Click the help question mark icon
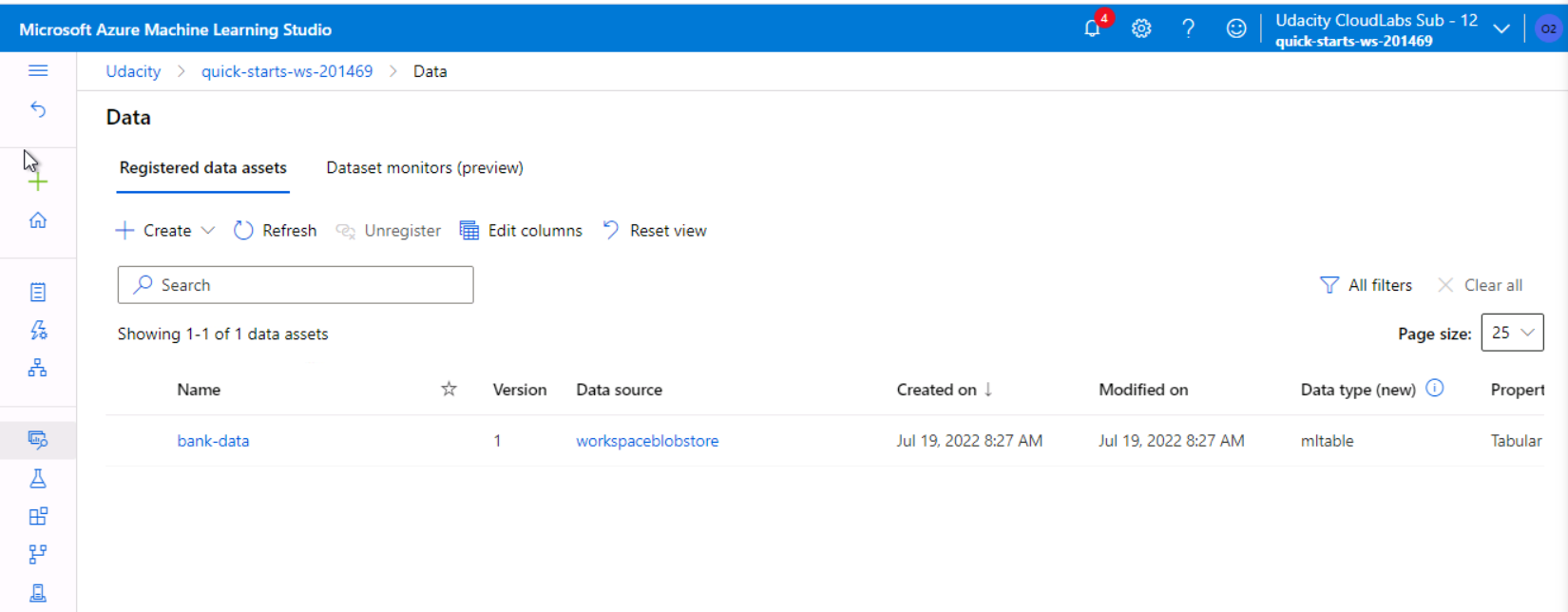 click(1188, 29)
